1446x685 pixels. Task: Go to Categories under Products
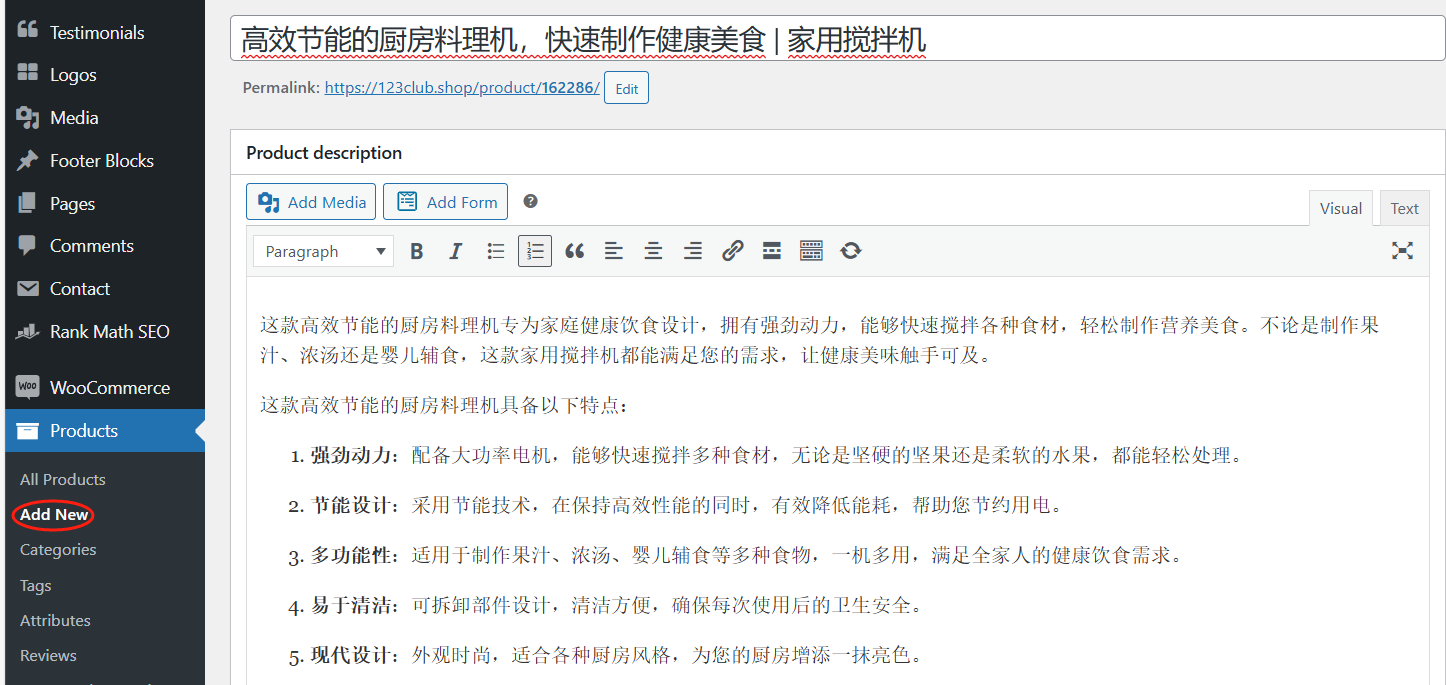(x=58, y=550)
